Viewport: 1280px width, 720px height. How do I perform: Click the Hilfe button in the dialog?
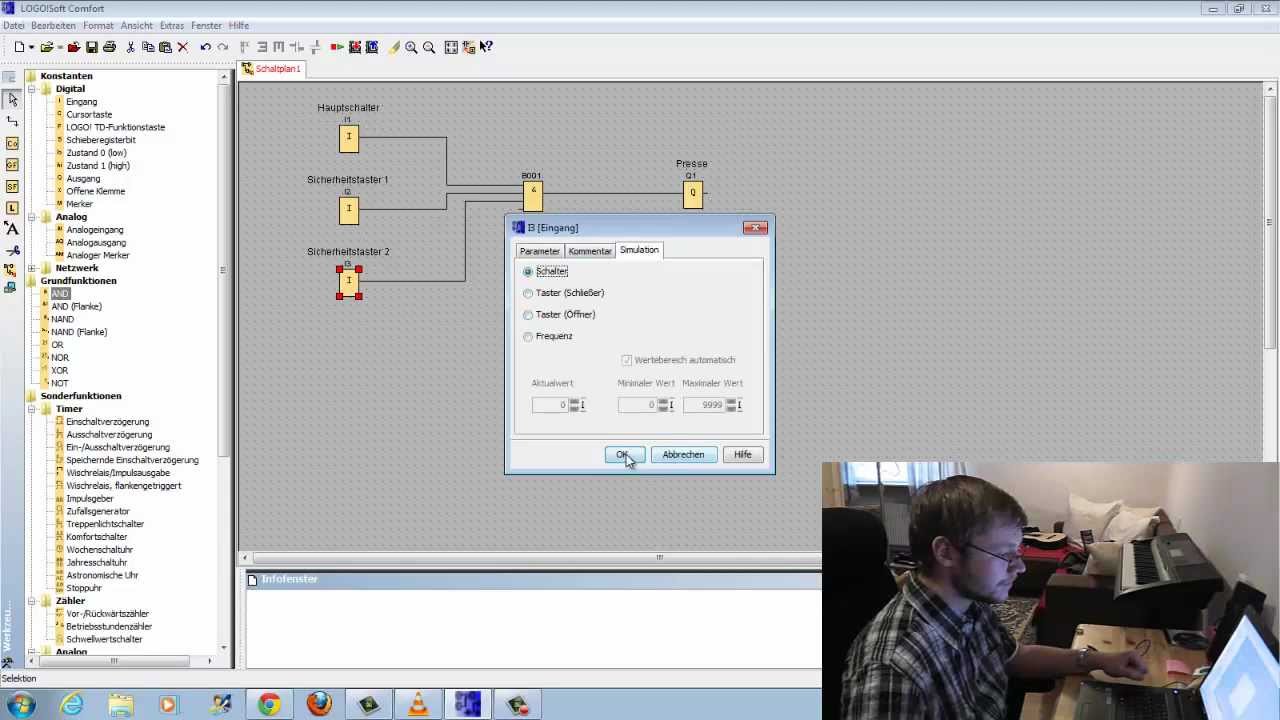point(742,454)
